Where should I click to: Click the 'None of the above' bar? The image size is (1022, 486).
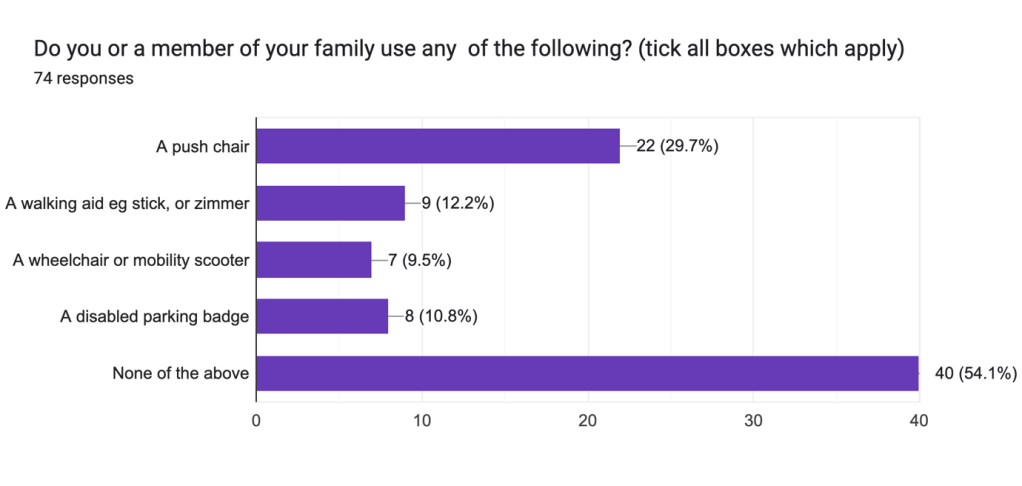click(587, 373)
